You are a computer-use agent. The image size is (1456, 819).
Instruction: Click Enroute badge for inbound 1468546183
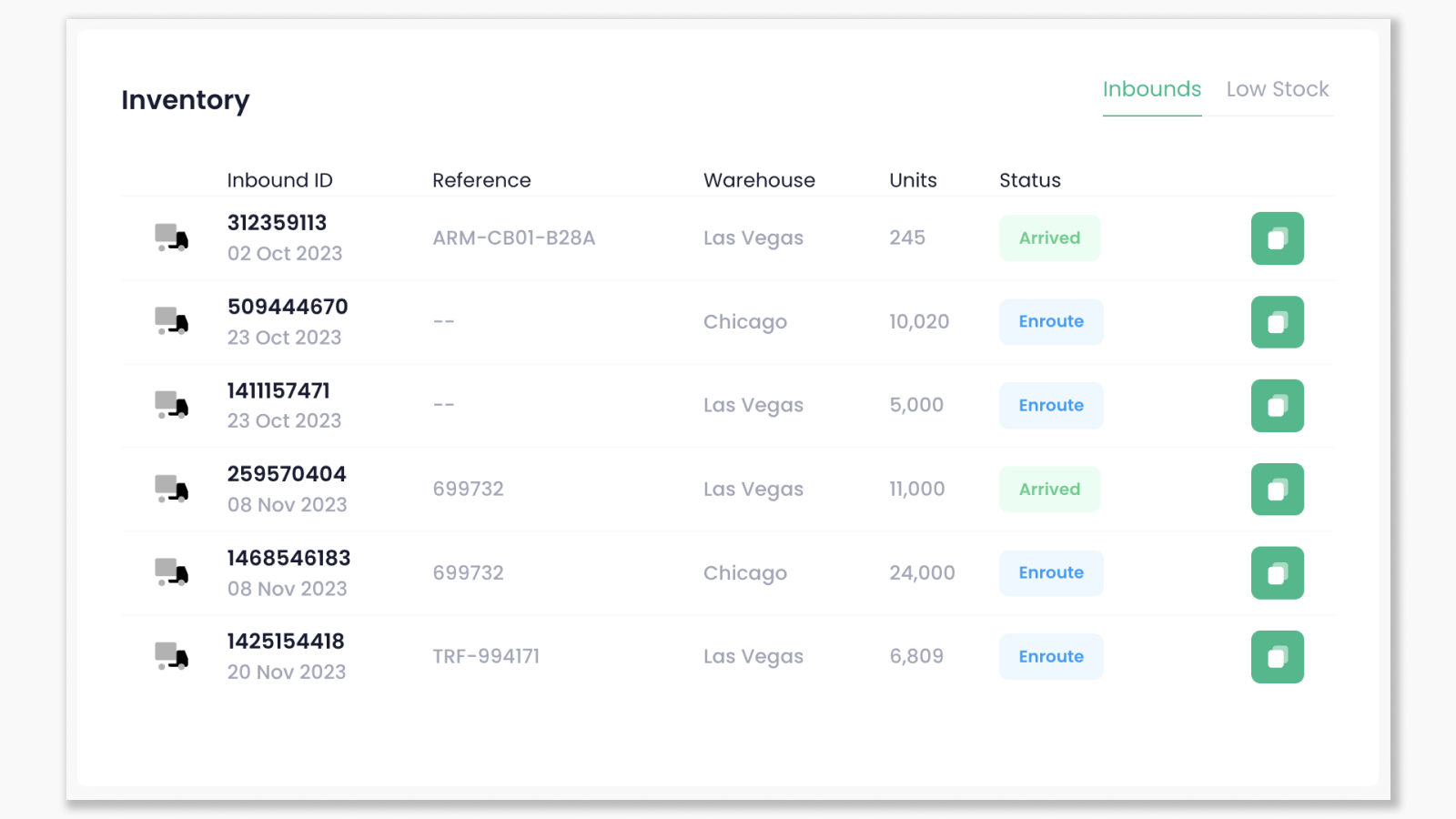[x=1051, y=573]
